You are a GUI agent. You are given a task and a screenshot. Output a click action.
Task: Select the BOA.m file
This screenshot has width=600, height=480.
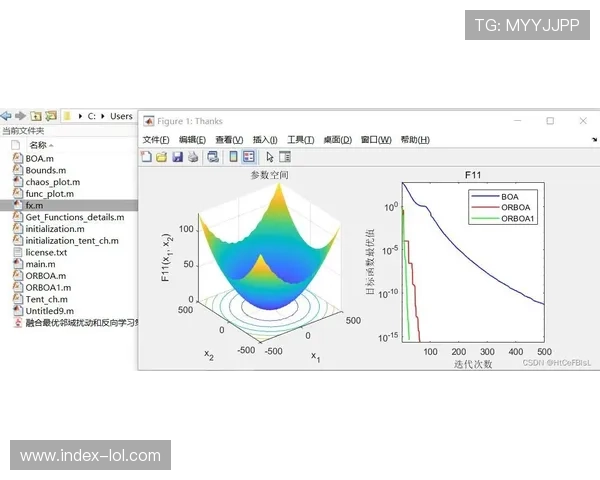(40, 158)
